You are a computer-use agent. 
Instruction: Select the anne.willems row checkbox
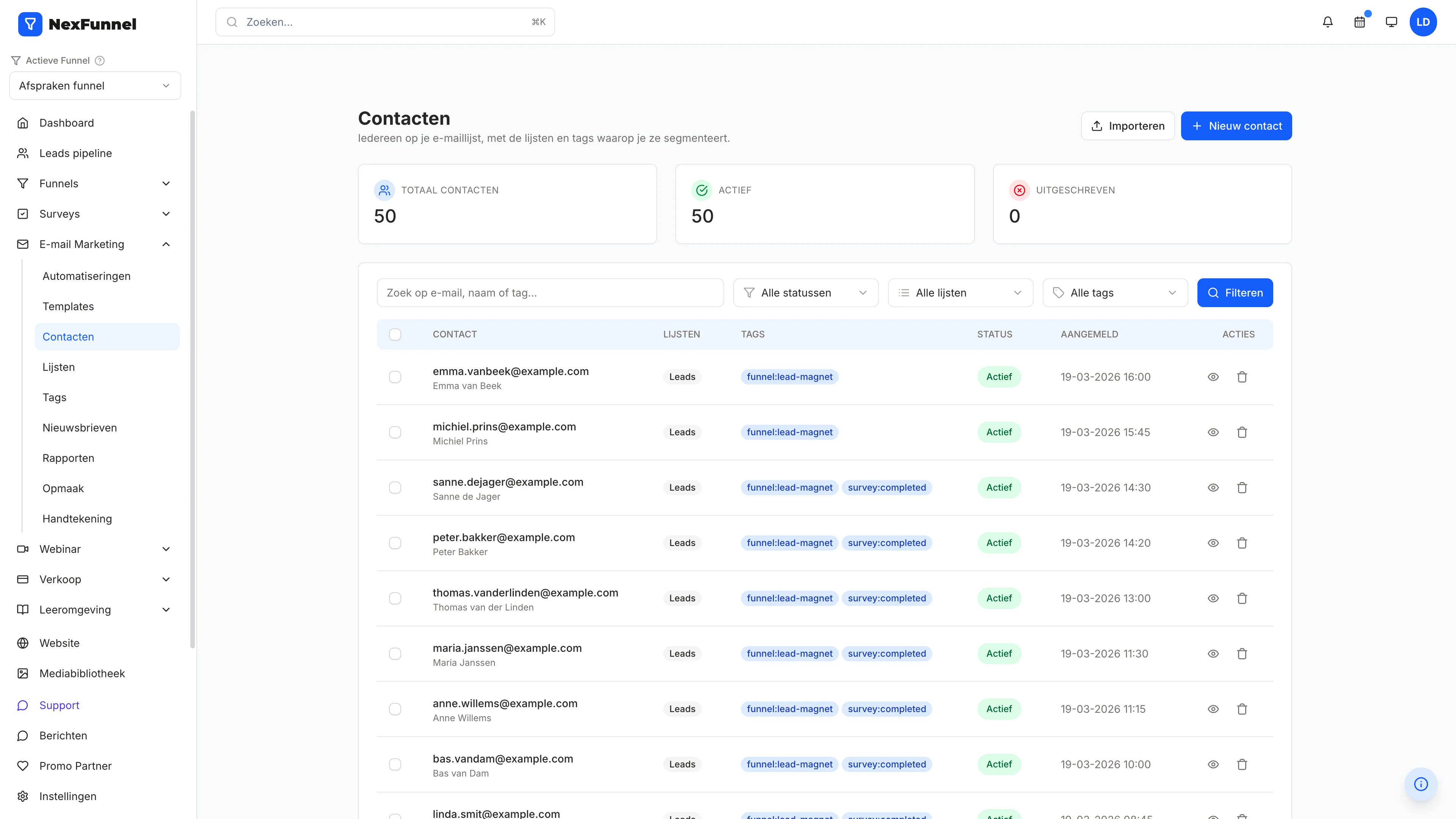click(x=395, y=709)
